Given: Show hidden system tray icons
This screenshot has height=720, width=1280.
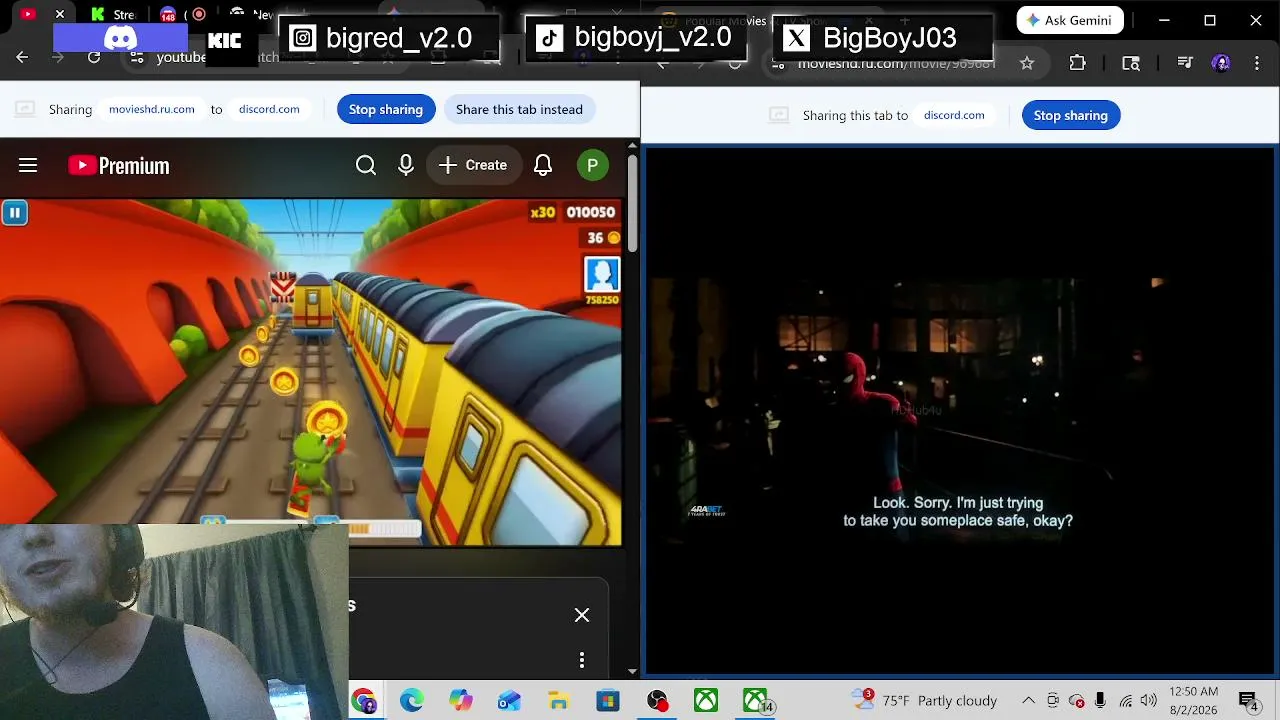Looking at the screenshot, I should click(1028, 701).
